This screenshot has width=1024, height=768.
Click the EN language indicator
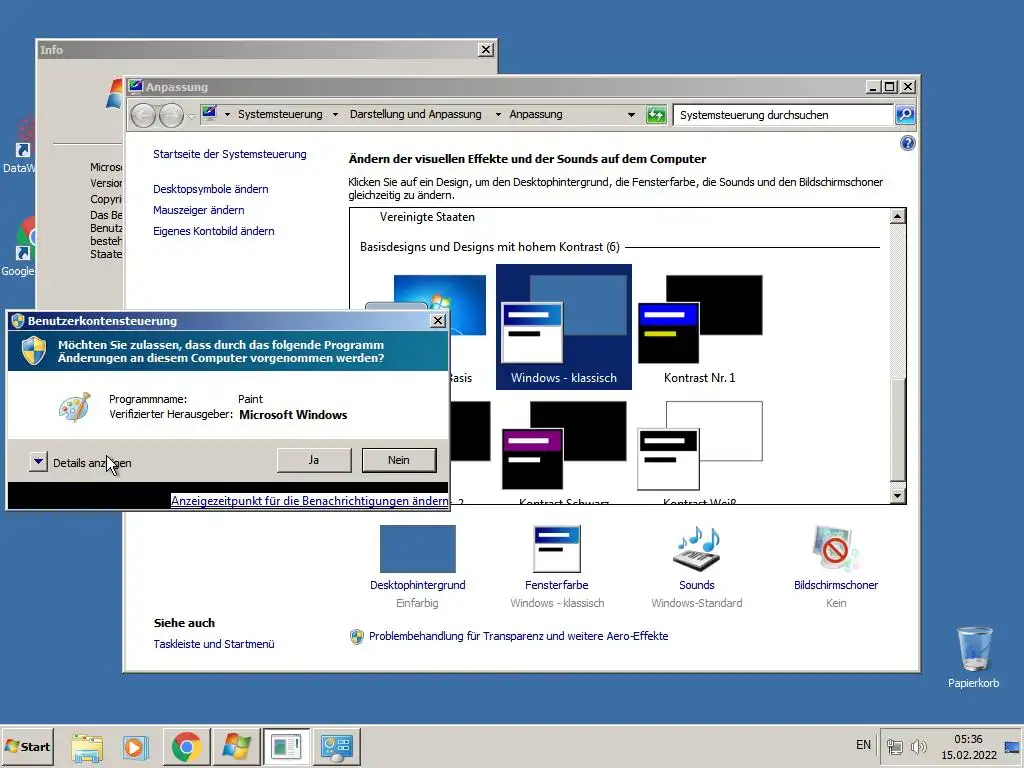pyautogui.click(x=863, y=745)
